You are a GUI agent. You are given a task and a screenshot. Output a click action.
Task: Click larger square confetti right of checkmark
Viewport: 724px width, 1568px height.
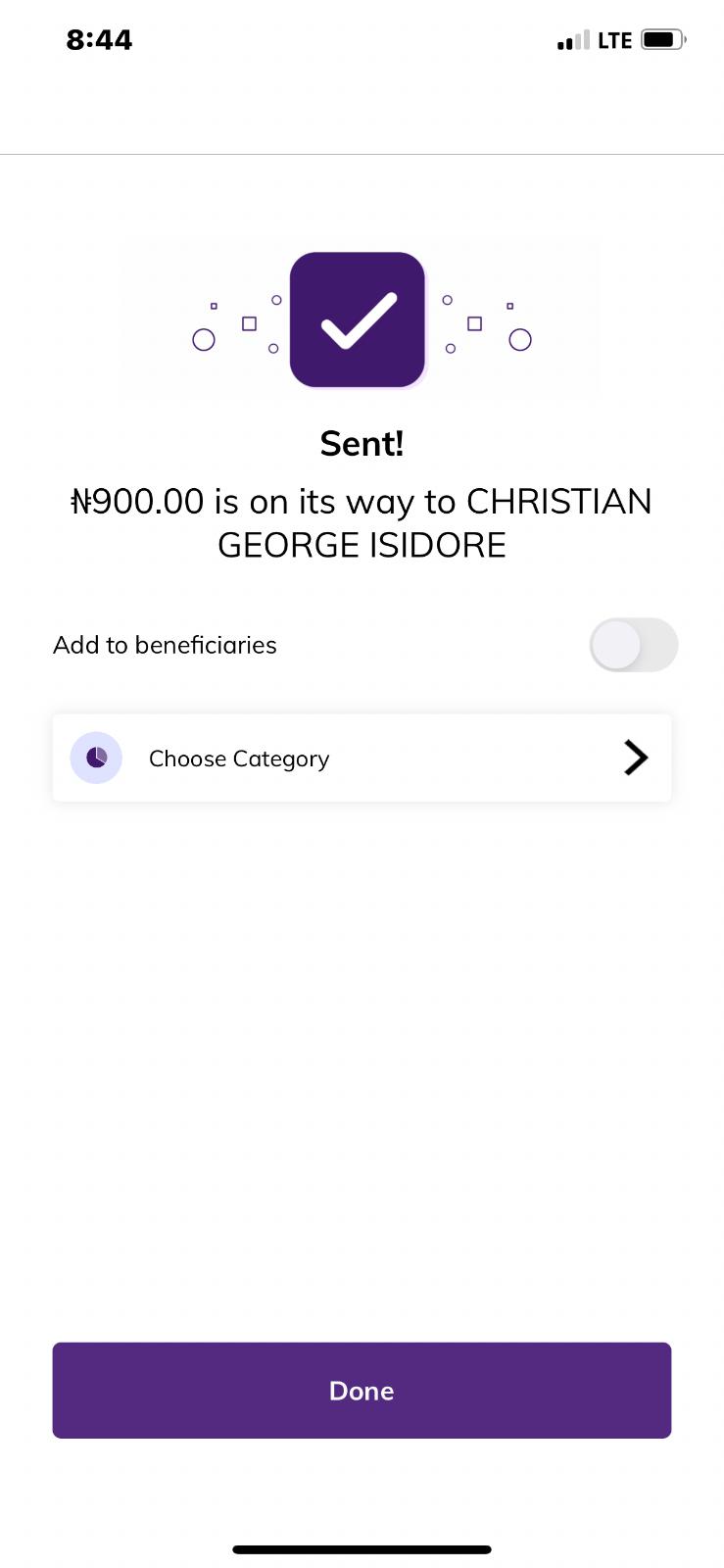(x=474, y=323)
